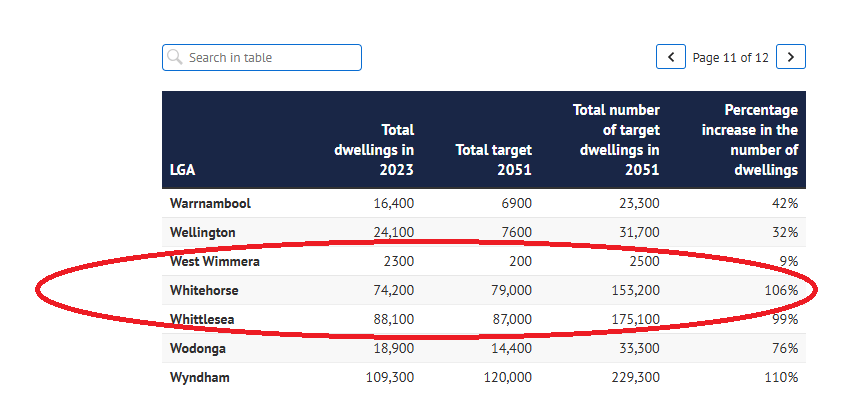Select the Wellington row name
Image resolution: width=850 pixels, height=414 pixels.
click(x=203, y=232)
